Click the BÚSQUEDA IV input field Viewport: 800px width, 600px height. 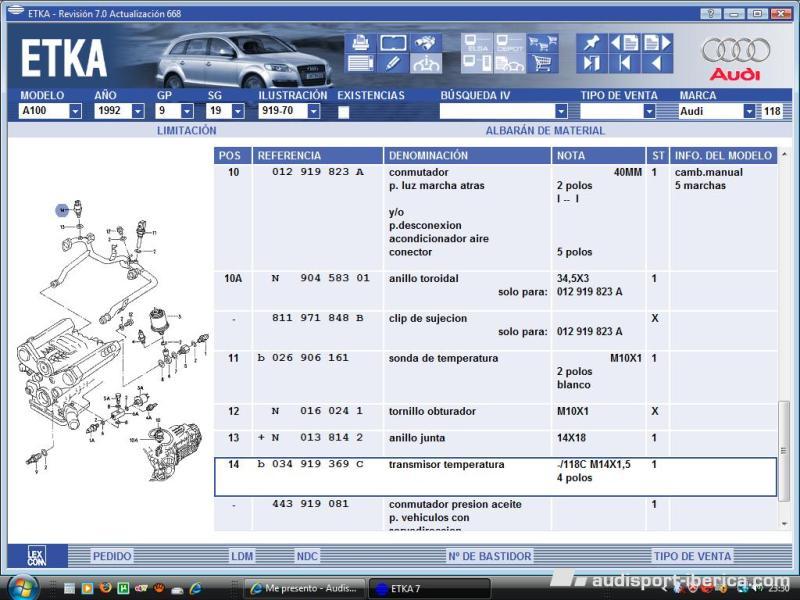tap(497, 111)
